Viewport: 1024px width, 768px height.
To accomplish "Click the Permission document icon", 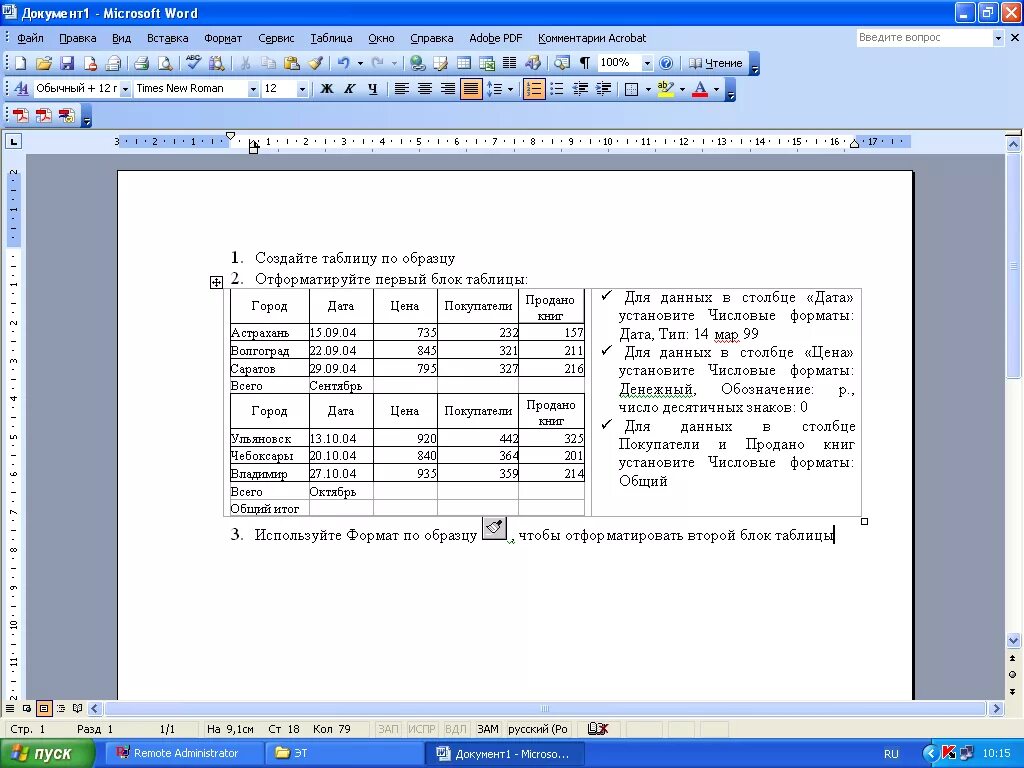I will (x=90, y=63).
